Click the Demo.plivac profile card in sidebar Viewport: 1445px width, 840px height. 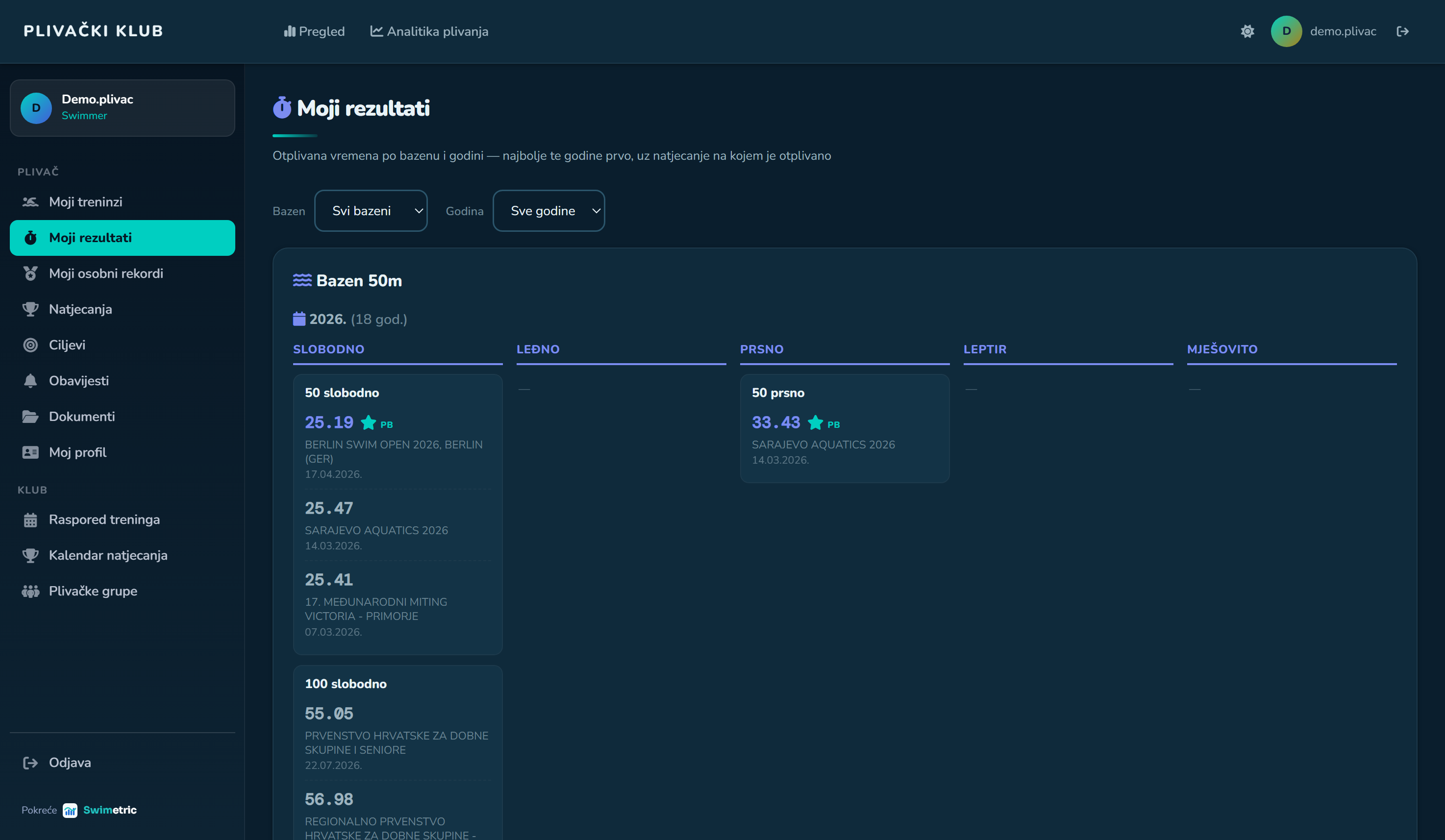pos(122,108)
